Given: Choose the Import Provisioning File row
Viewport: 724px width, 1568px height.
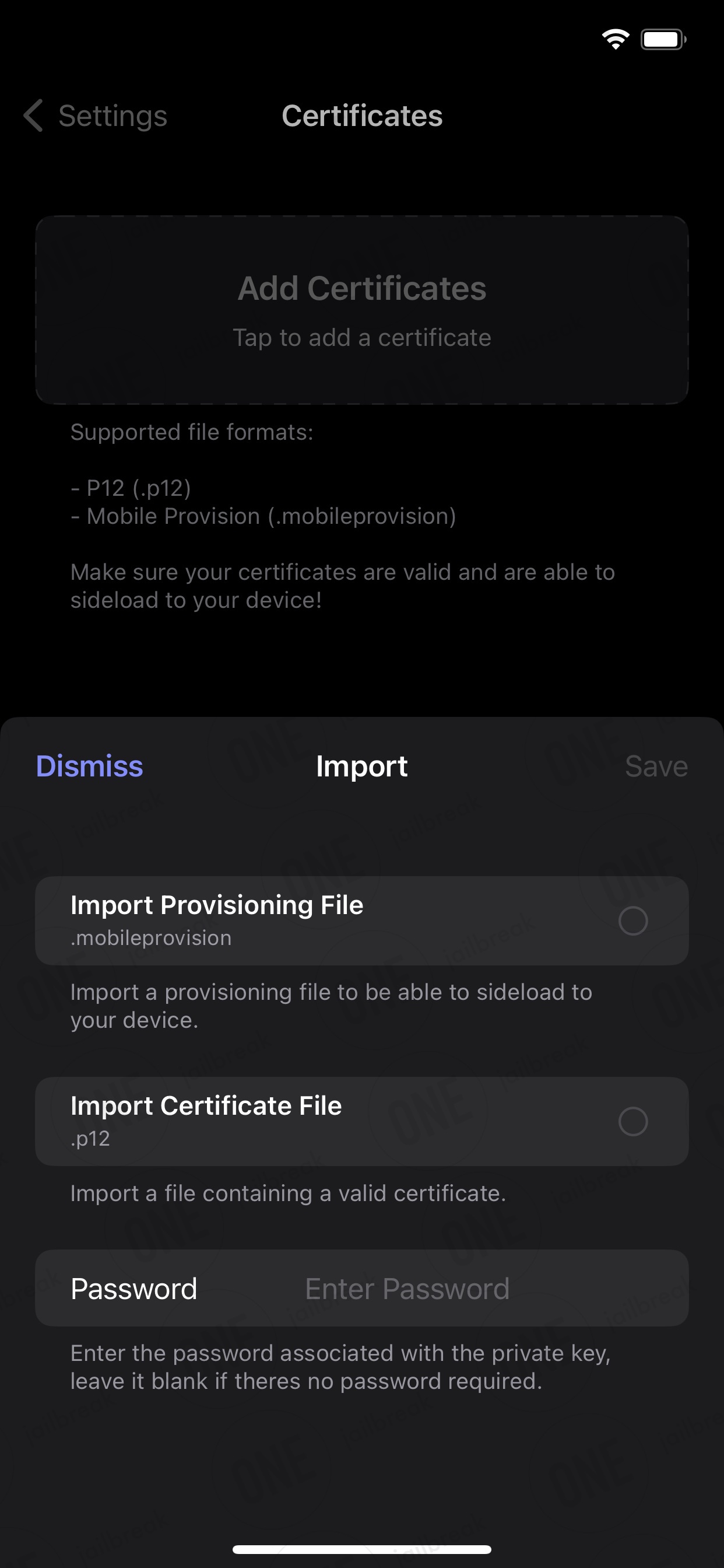Looking at the screenshot, I should (x=362, y=921).
